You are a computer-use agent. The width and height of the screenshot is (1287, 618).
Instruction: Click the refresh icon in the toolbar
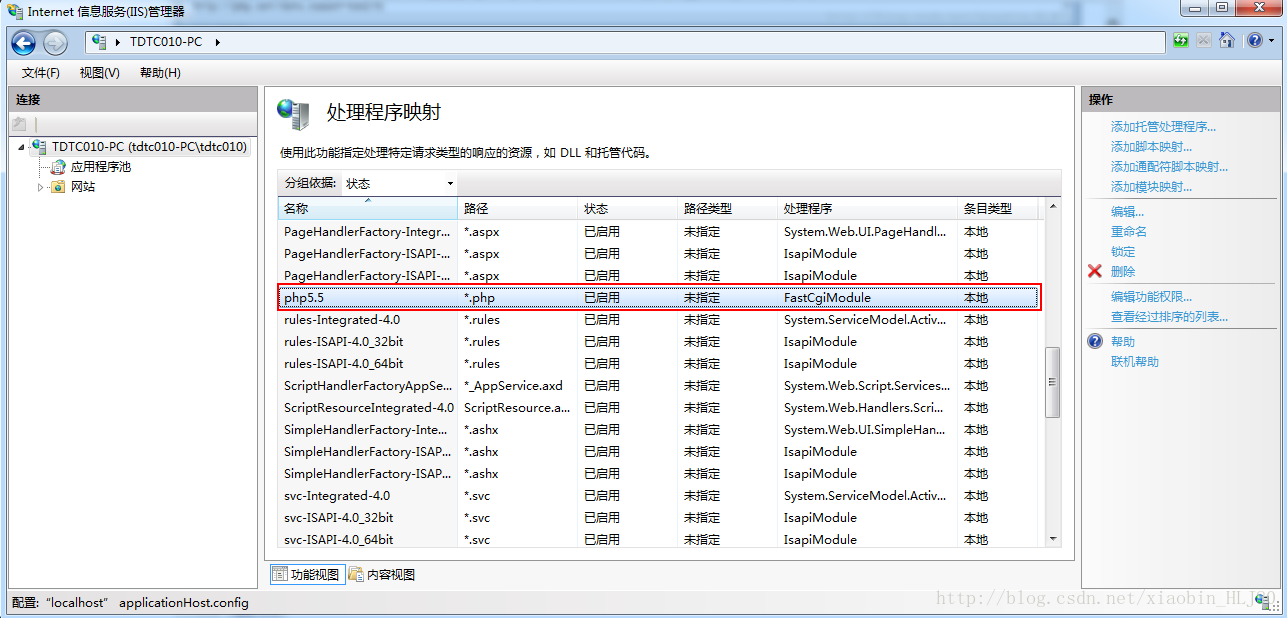point(1181,41)
